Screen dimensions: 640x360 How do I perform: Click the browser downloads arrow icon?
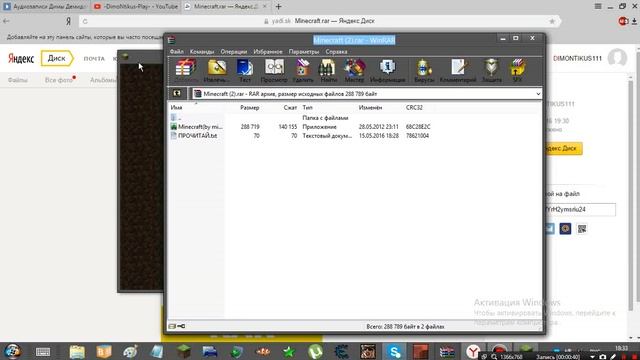[x=634, y=21]
